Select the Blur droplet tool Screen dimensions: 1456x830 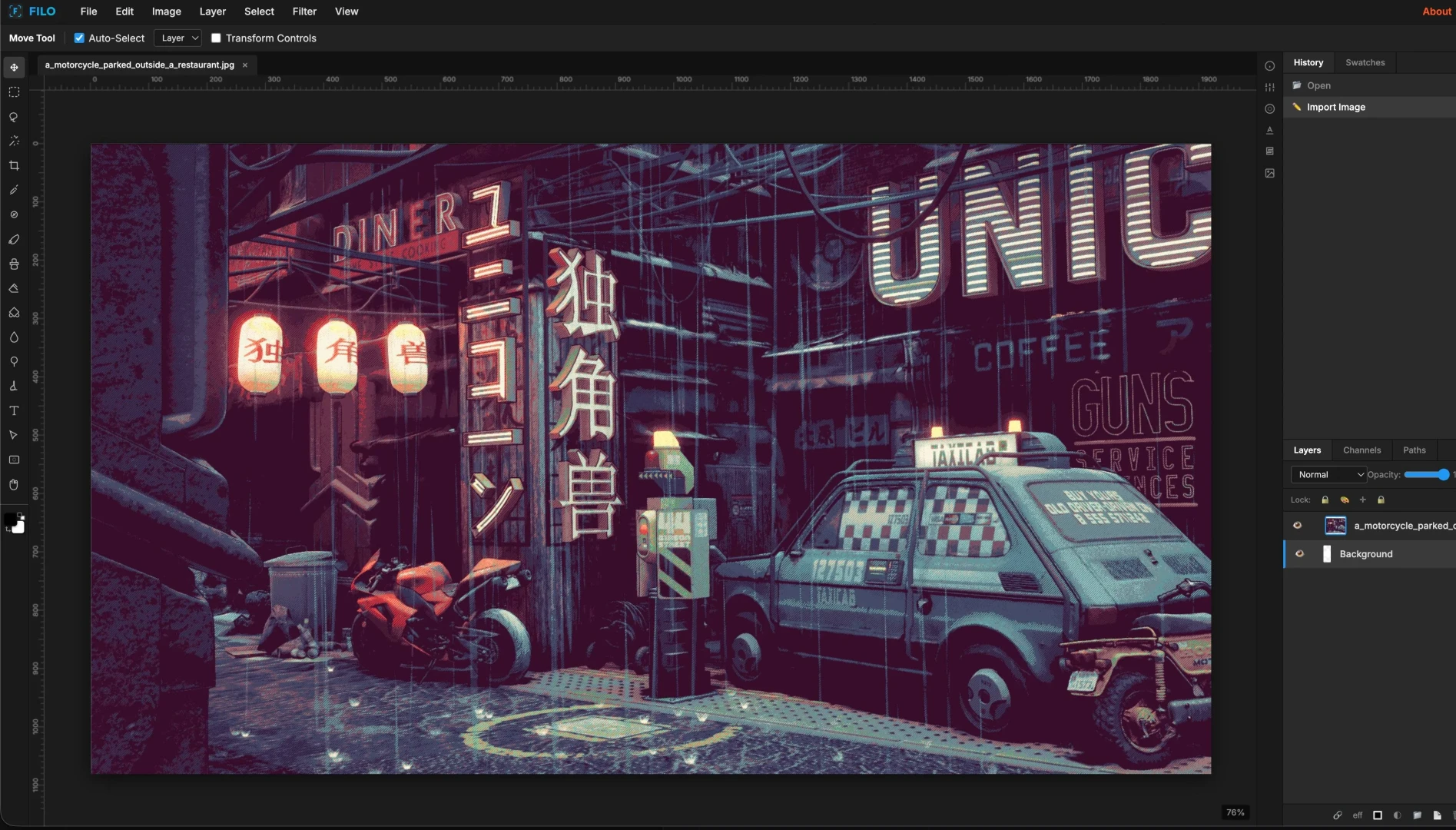14,337
